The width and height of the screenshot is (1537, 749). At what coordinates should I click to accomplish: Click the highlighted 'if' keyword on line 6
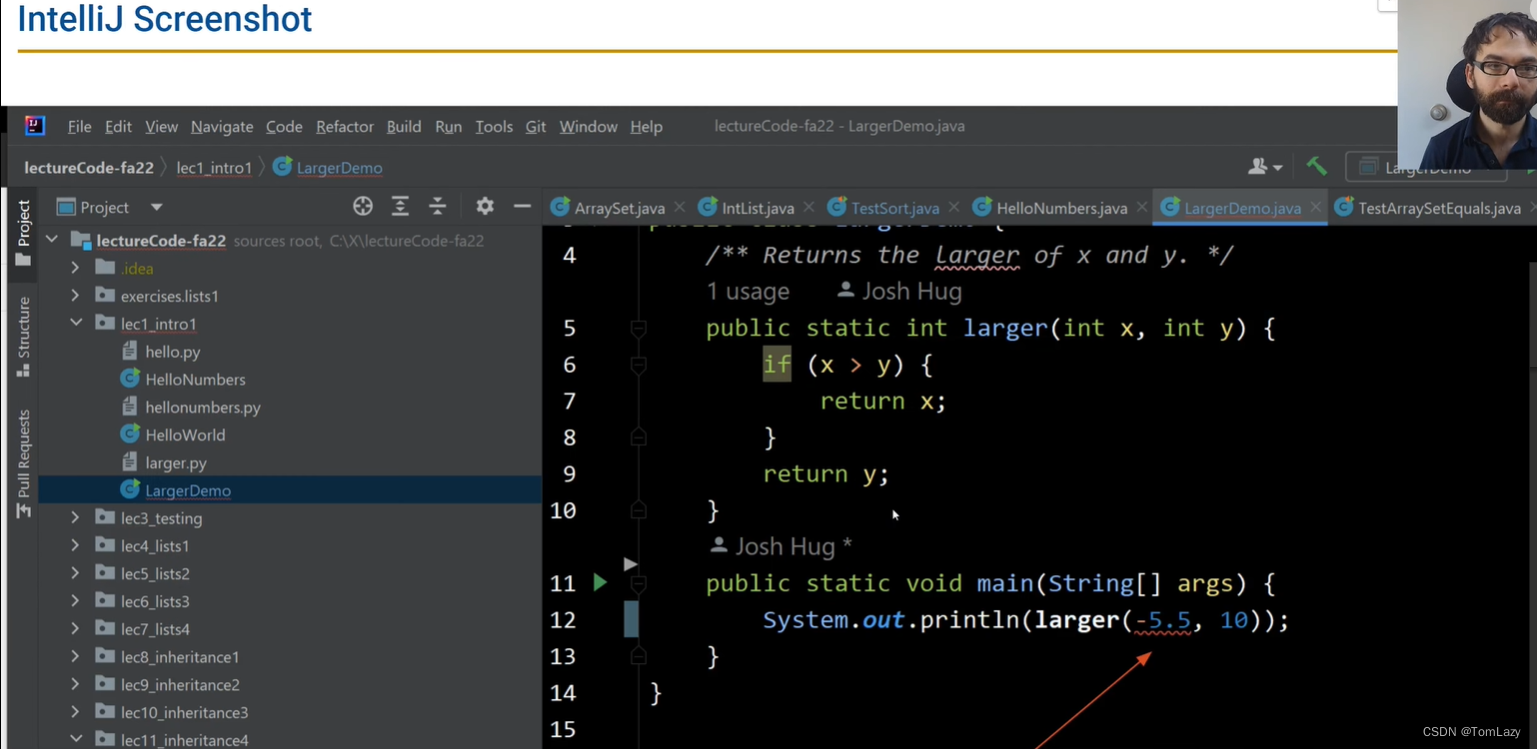(x=777, y=365)
